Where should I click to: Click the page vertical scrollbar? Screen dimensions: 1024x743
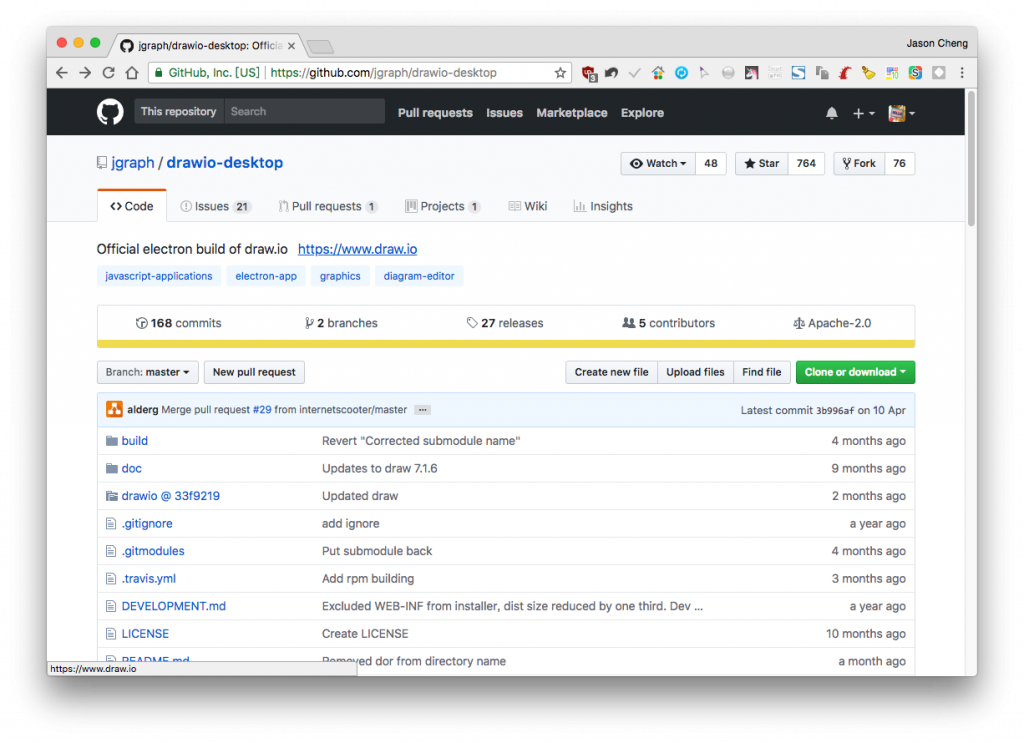pyautogui.click(x=971, y=159)
